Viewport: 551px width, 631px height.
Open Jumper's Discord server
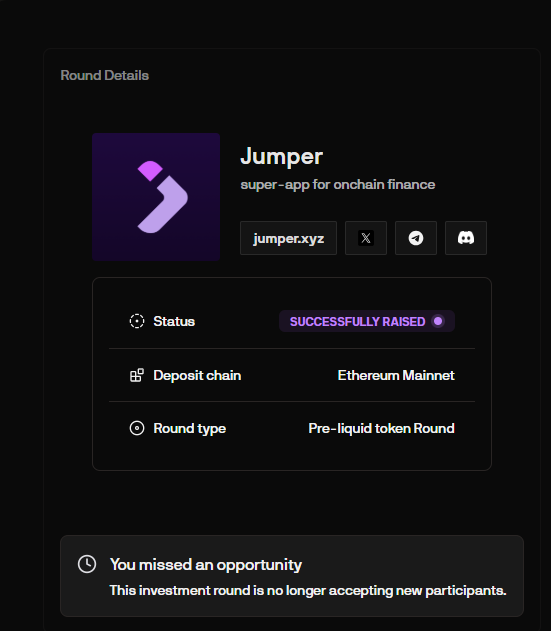coord(466,238)
